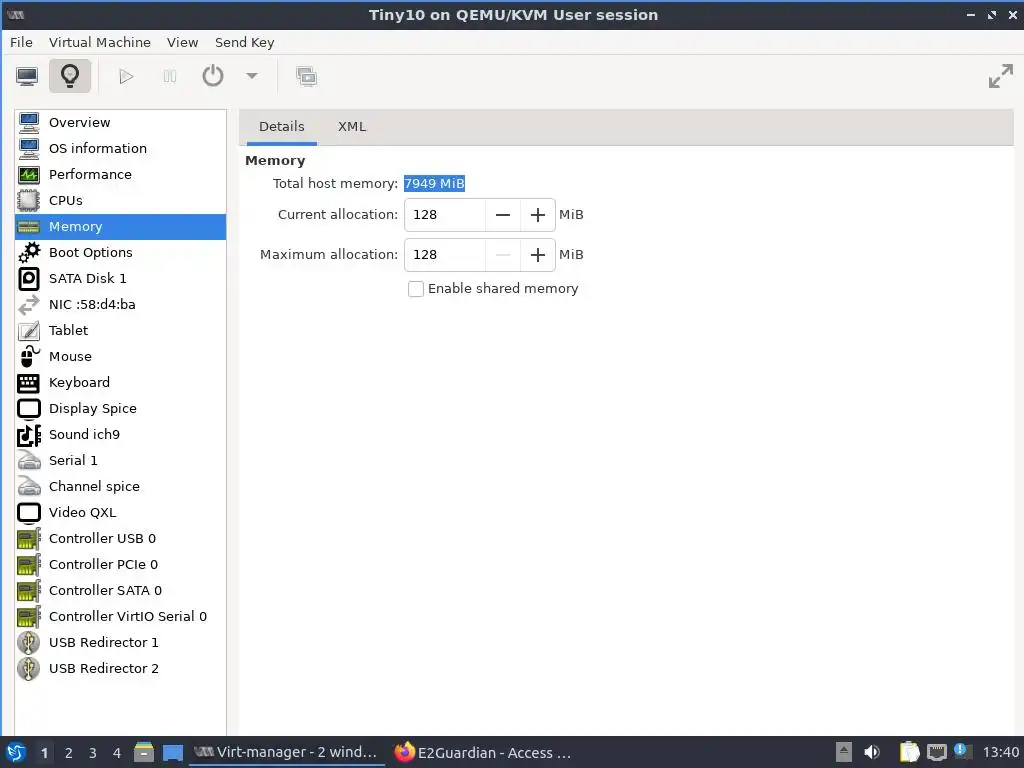Activate Virt-manager taskbar entry

tap(285, 752)
